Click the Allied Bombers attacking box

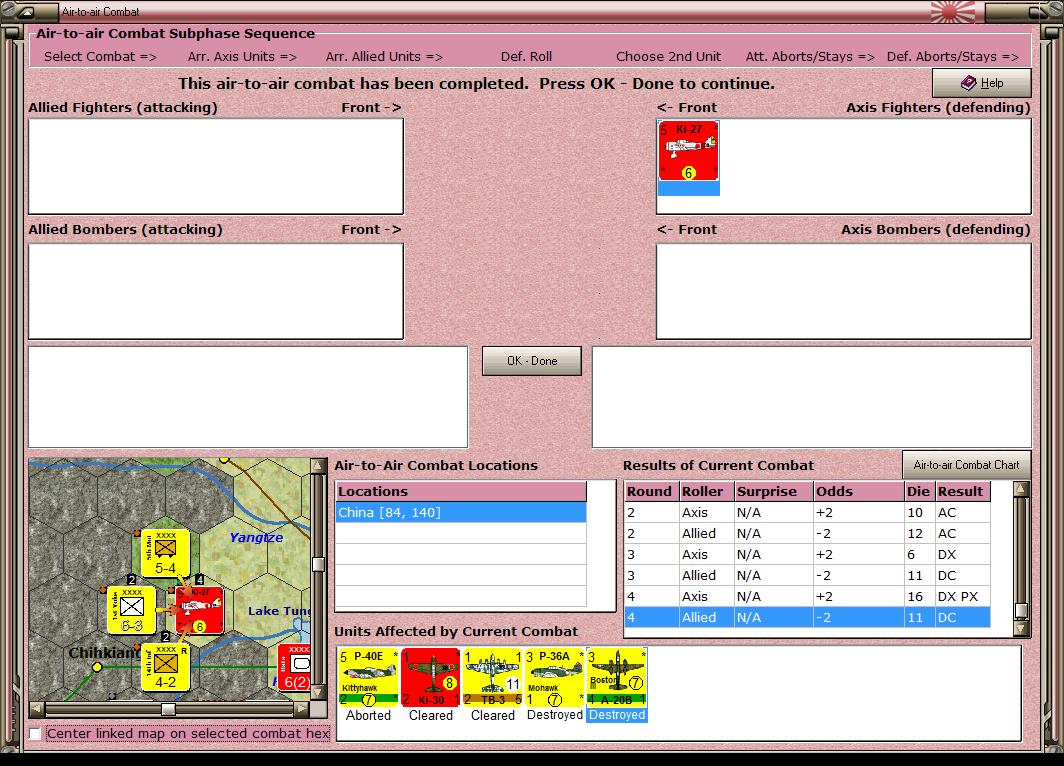216,291
